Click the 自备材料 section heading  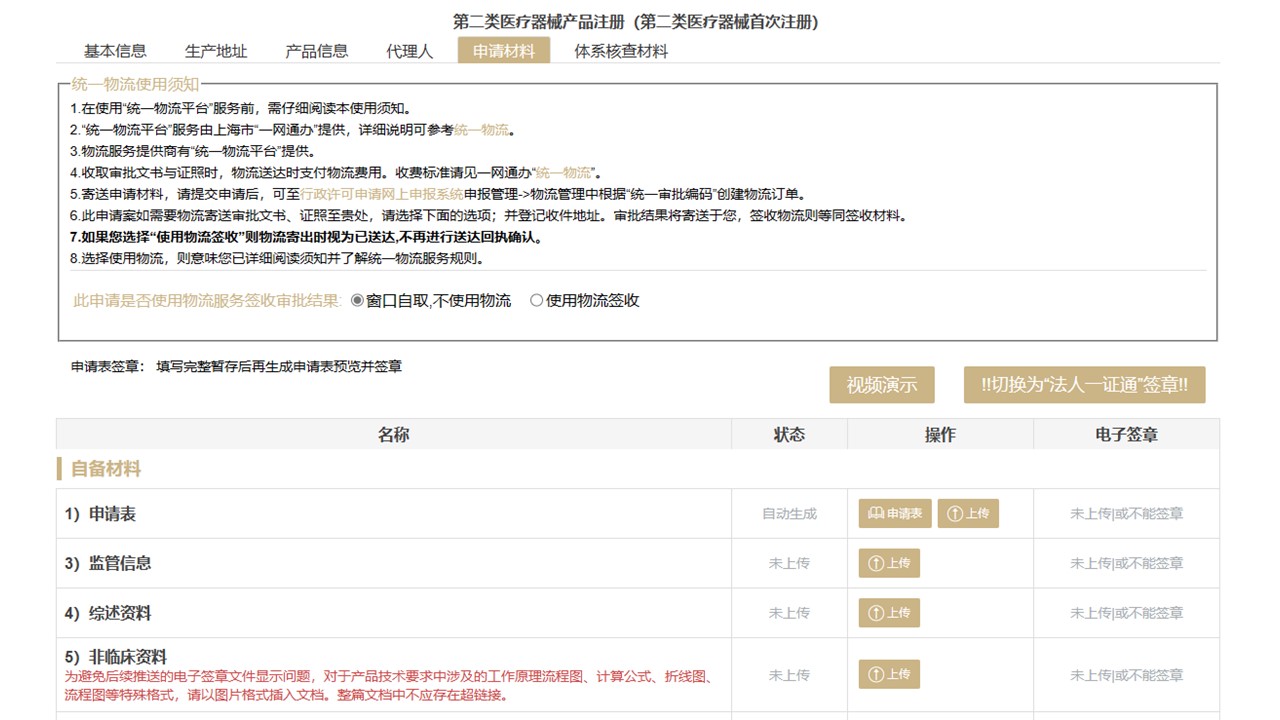coord(105,469)
